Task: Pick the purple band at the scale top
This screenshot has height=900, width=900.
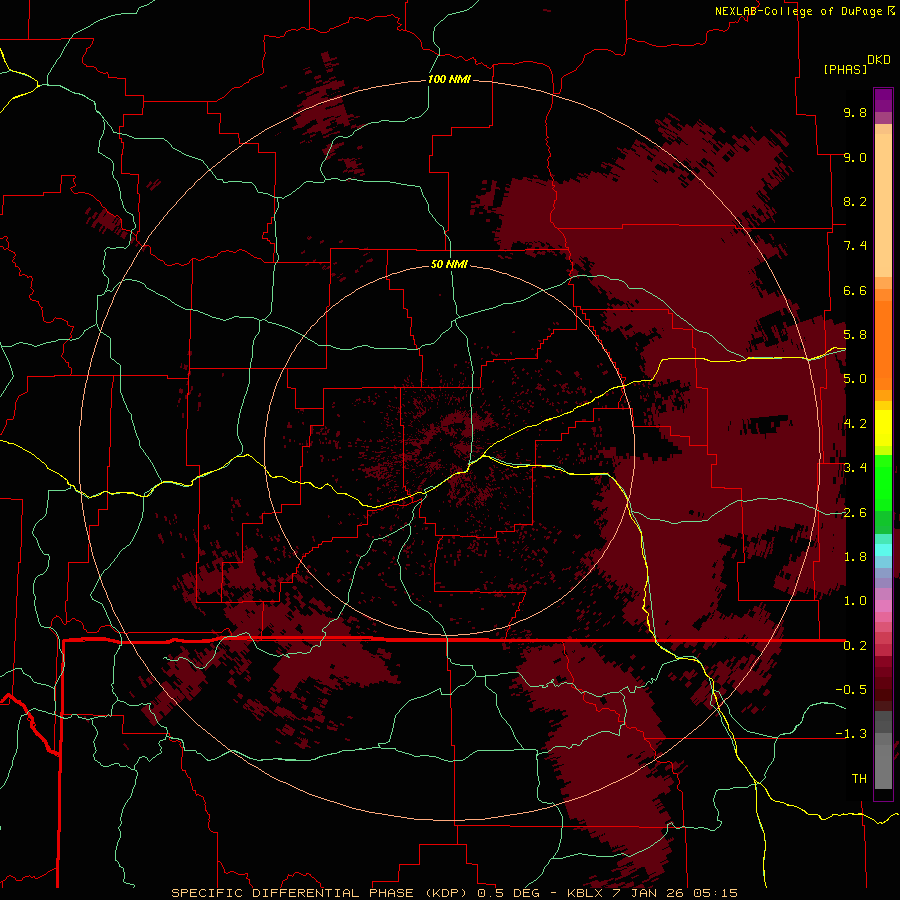Action: tap(883, 100)
